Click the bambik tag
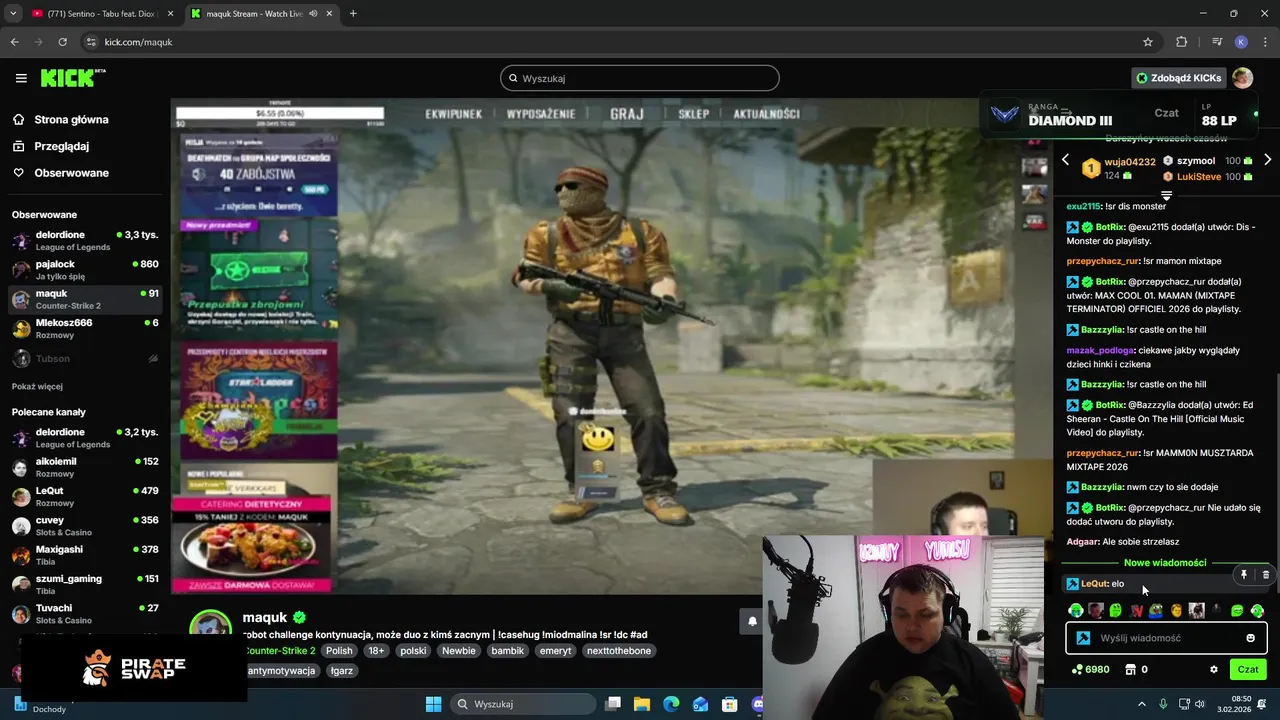Image resolution: width=1280 pixels, height=720 pixels. (508, 650)
